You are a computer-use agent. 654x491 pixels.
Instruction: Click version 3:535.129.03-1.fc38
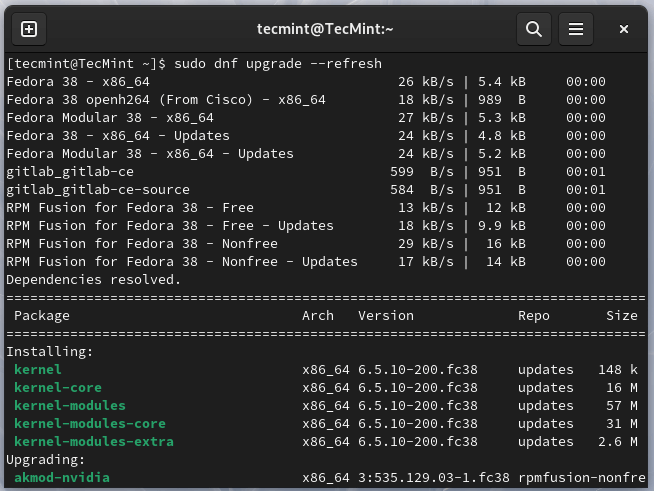point(434,478)
